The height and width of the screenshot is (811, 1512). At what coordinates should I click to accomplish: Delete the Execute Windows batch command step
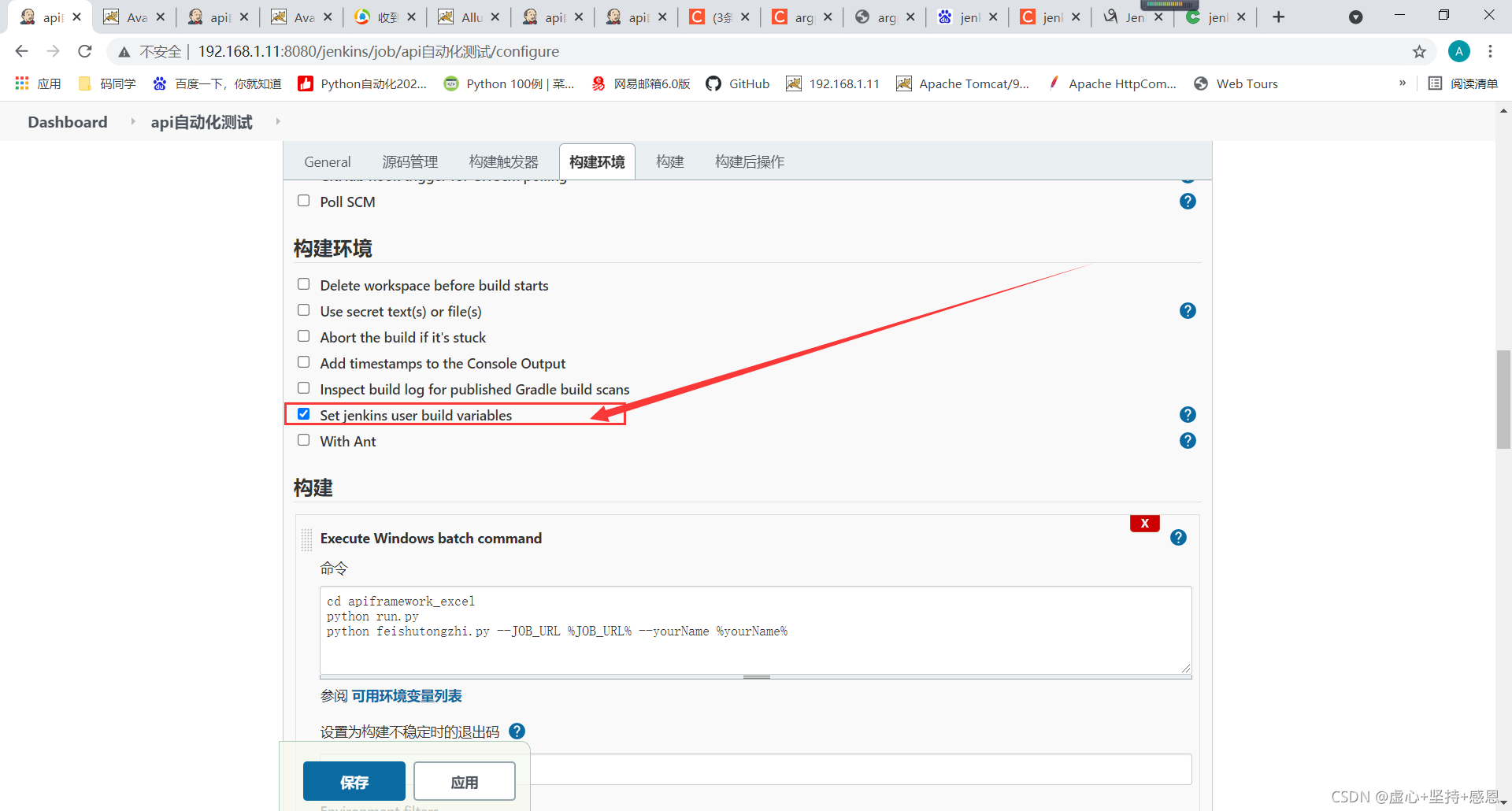click(x=1144, y=524)
